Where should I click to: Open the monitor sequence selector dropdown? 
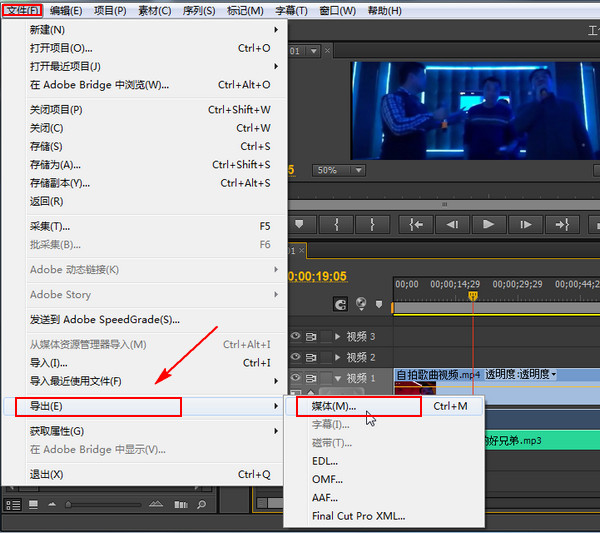(314, 51)
